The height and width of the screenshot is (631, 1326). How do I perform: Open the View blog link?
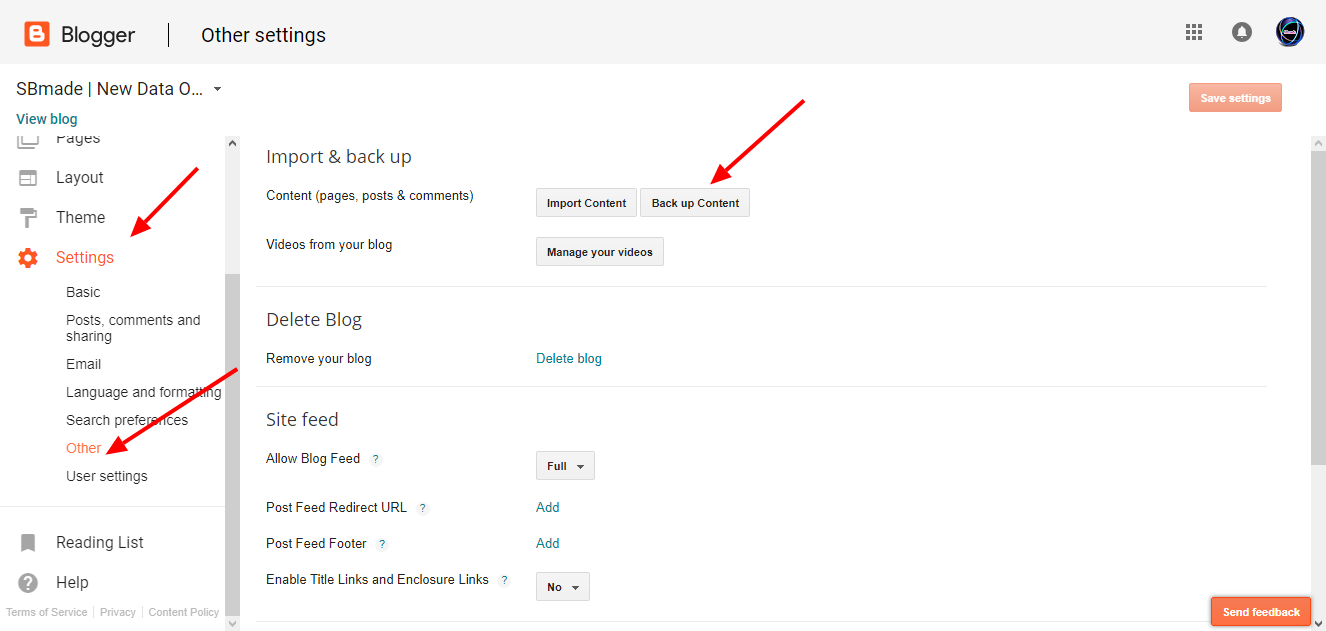click(46, 118)
